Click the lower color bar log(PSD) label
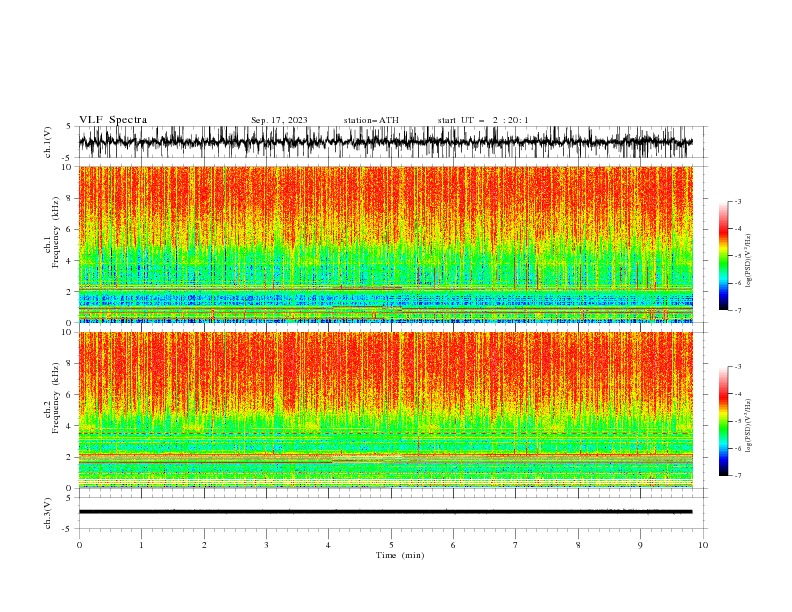Screen dimensions: 792x612 click(749, 426)
